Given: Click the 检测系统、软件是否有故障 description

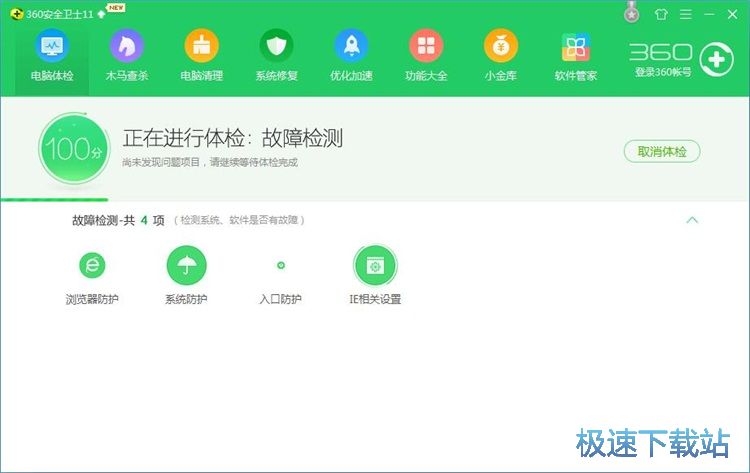Looking at the screenshot, I should pos(239,220).
